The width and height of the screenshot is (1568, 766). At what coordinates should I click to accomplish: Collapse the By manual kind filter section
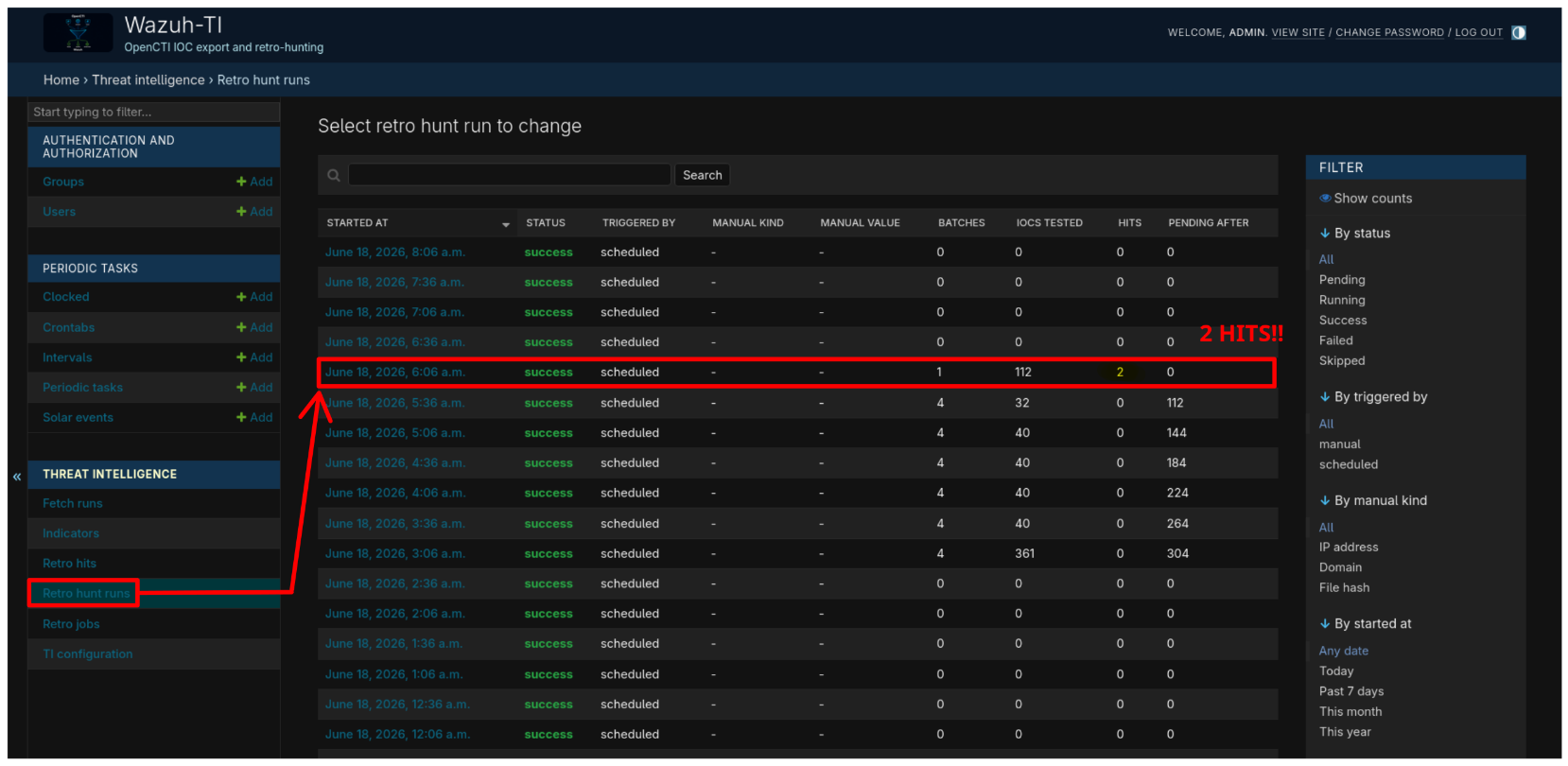point(1373,501)
